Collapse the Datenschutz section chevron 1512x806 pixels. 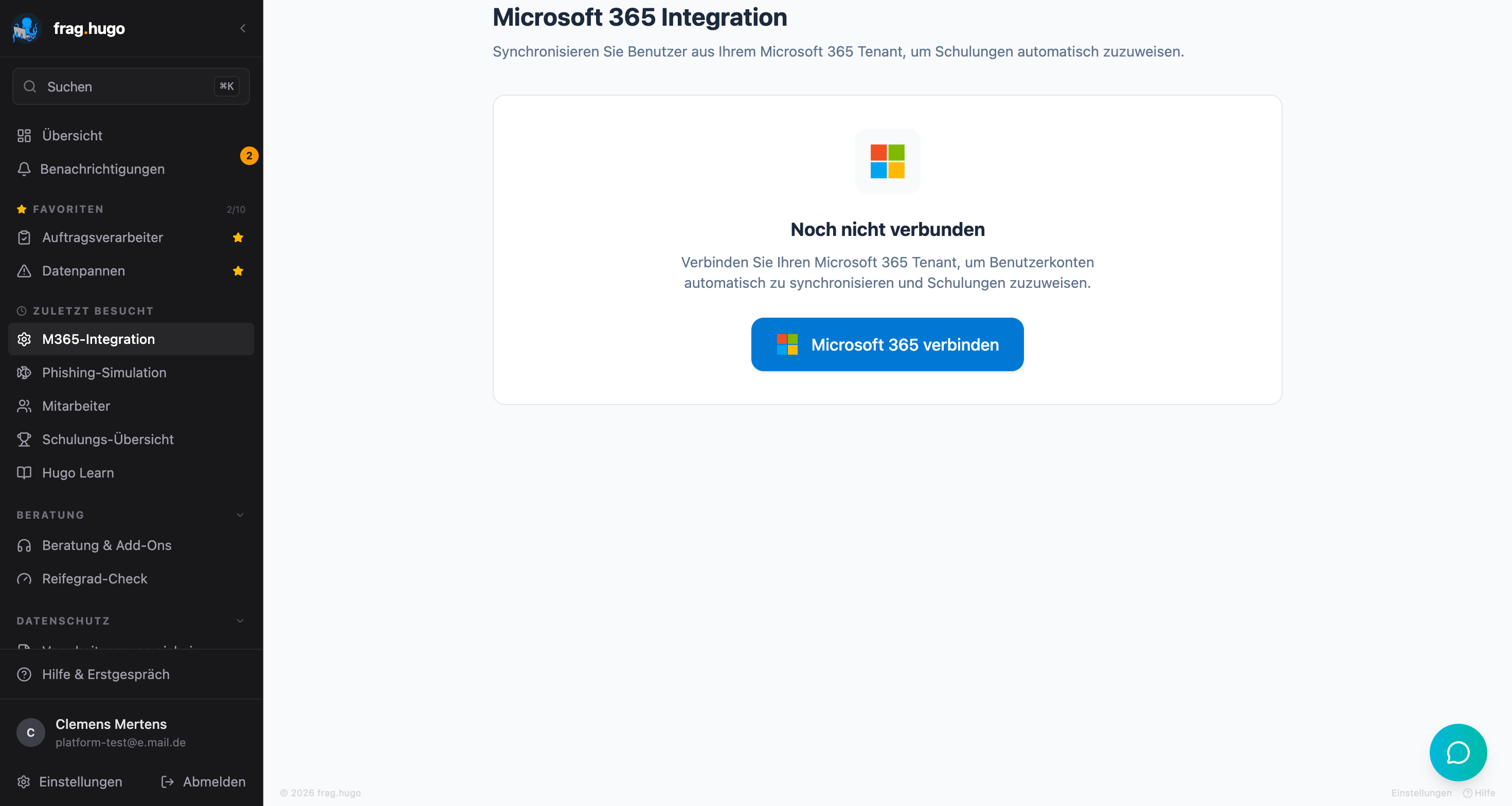click(x=240, y=620)
